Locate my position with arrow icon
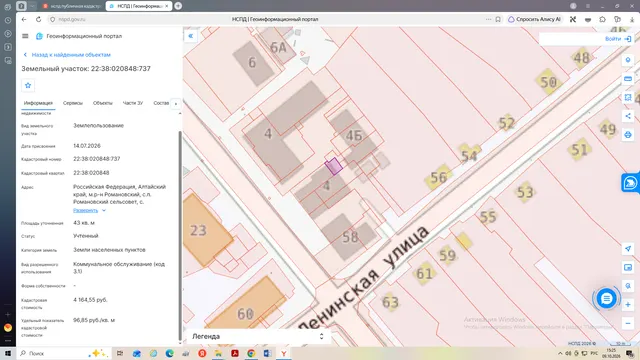The image size is (640, 360). [628, 249]
